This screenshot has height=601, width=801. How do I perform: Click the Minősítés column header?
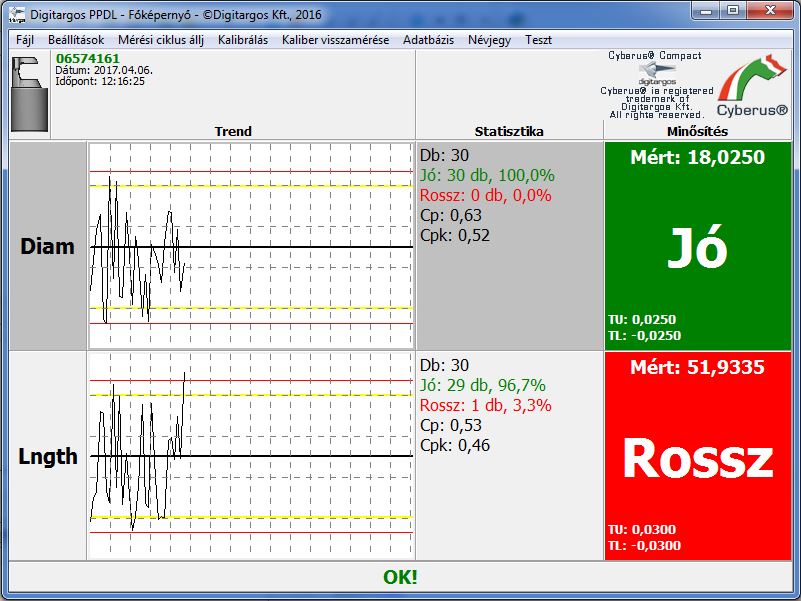coord(697,131)
